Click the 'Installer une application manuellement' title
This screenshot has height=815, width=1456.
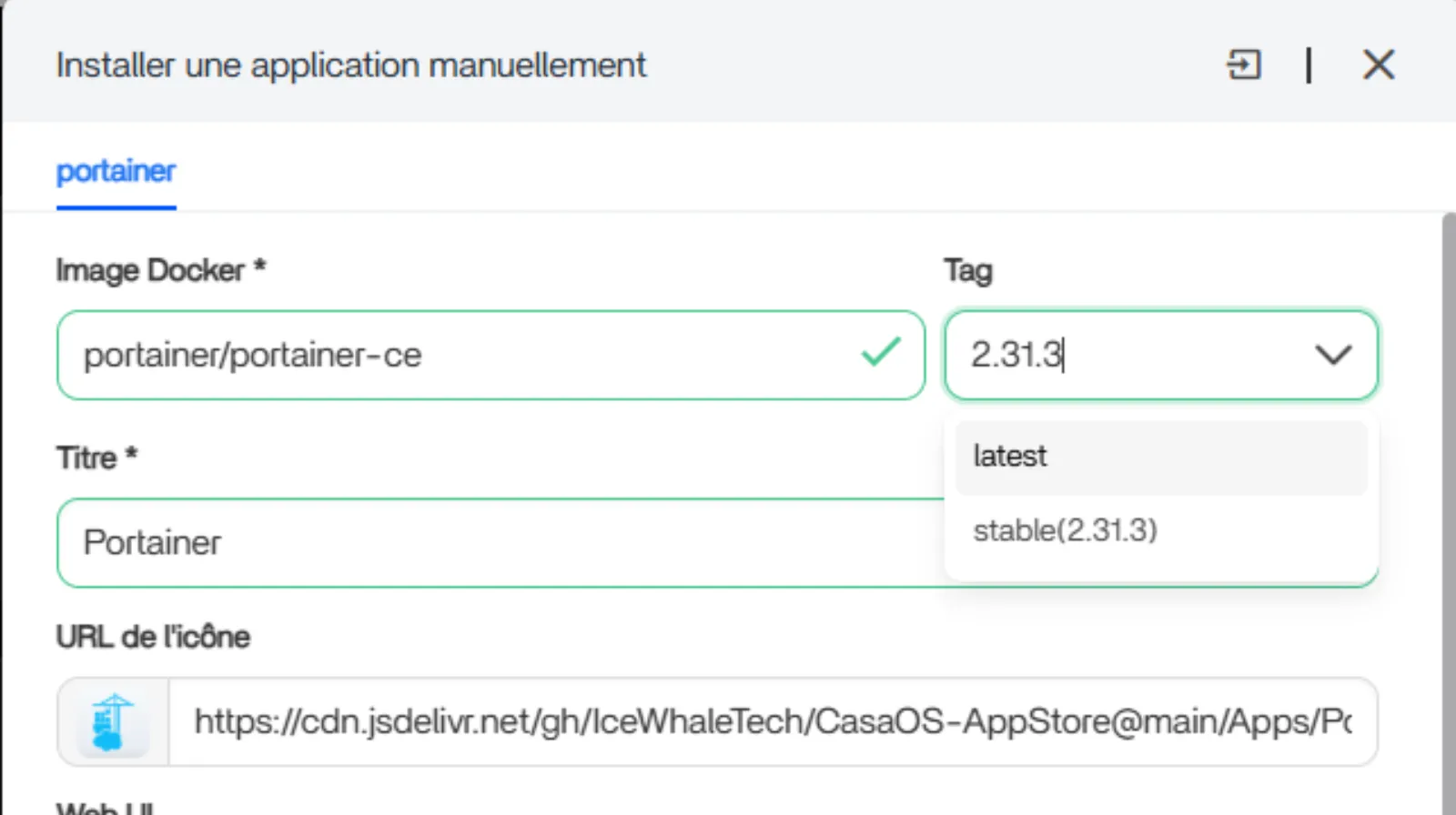click(351, 65)
